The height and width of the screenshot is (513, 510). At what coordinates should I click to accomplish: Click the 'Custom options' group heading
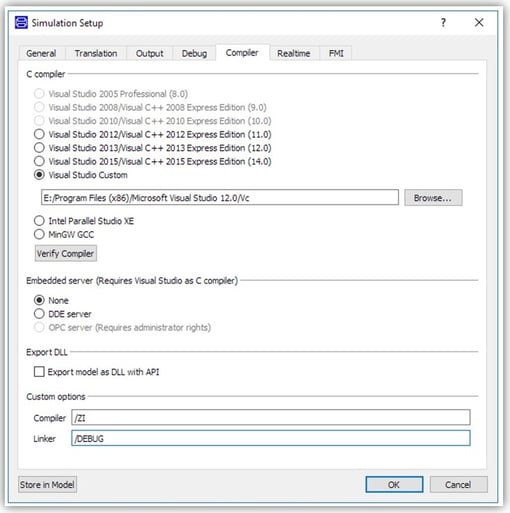coord(56,397)
